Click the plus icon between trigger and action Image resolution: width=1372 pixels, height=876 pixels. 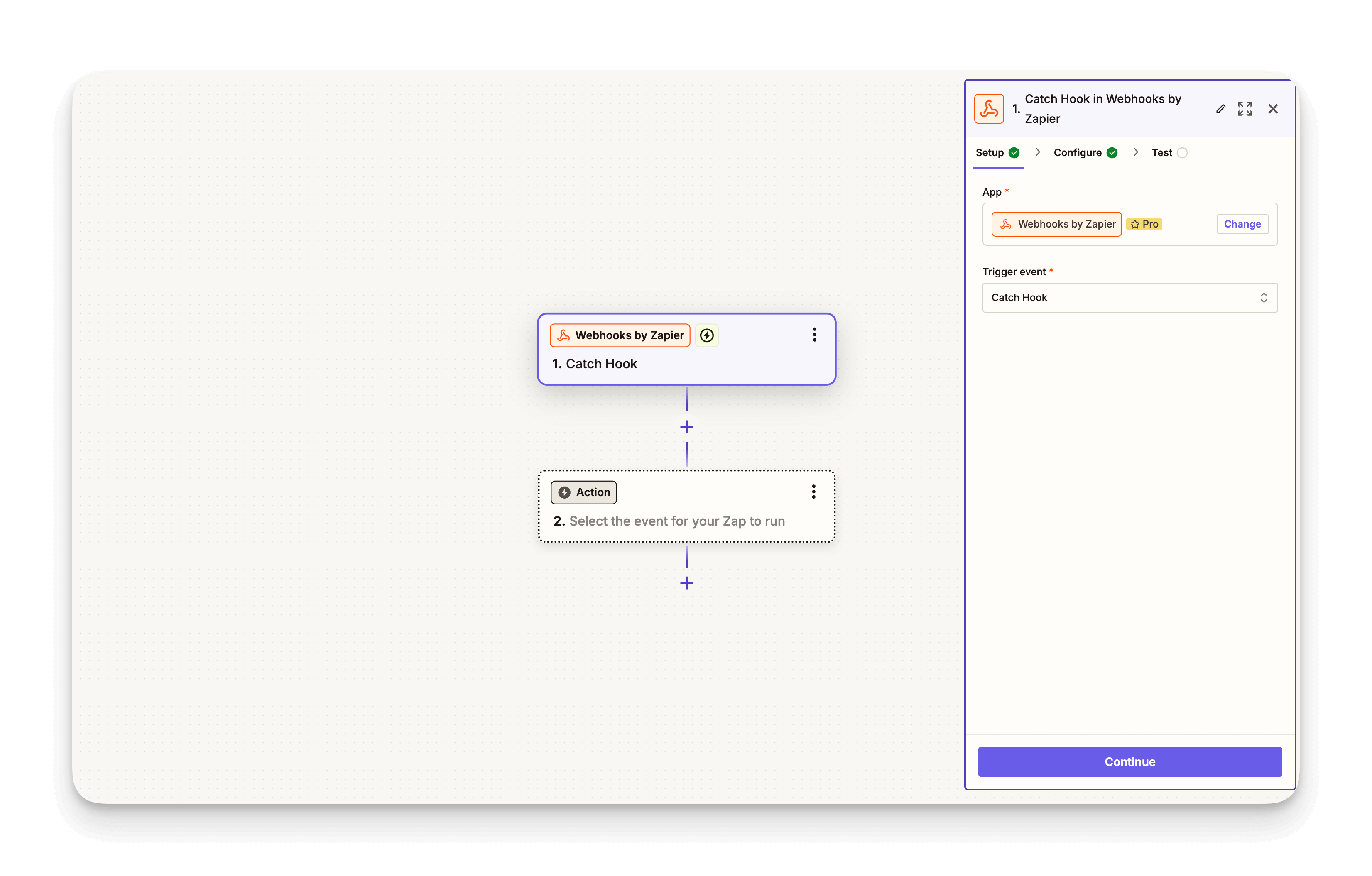686,426
